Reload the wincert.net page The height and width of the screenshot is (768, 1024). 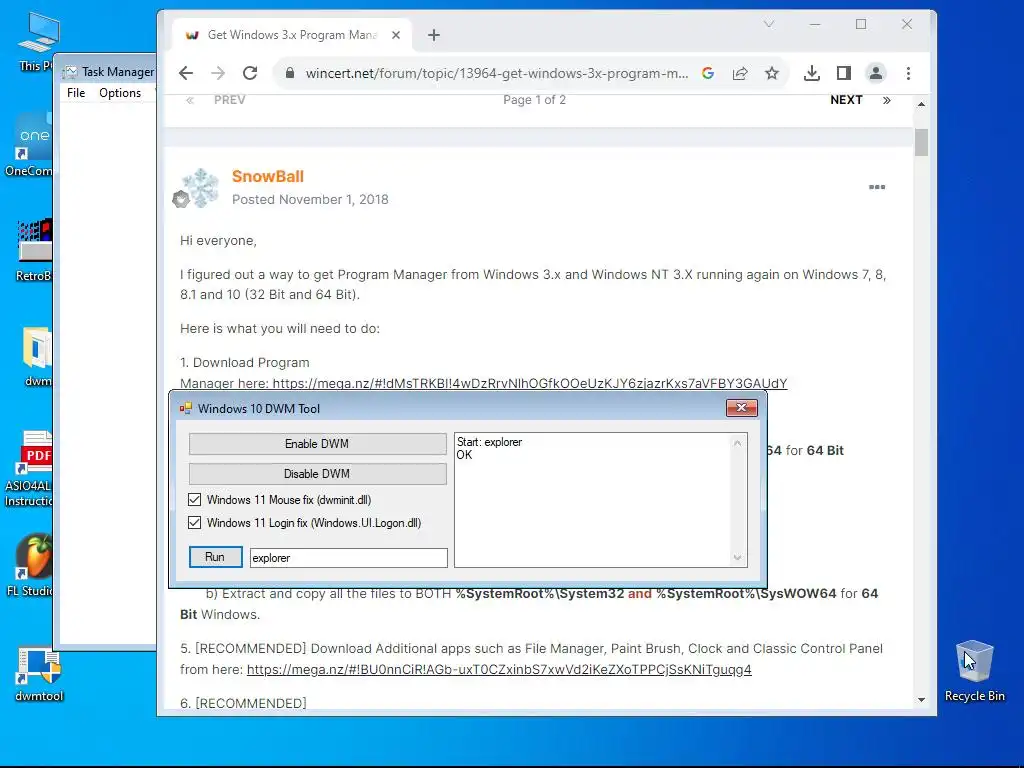point(250,73)
